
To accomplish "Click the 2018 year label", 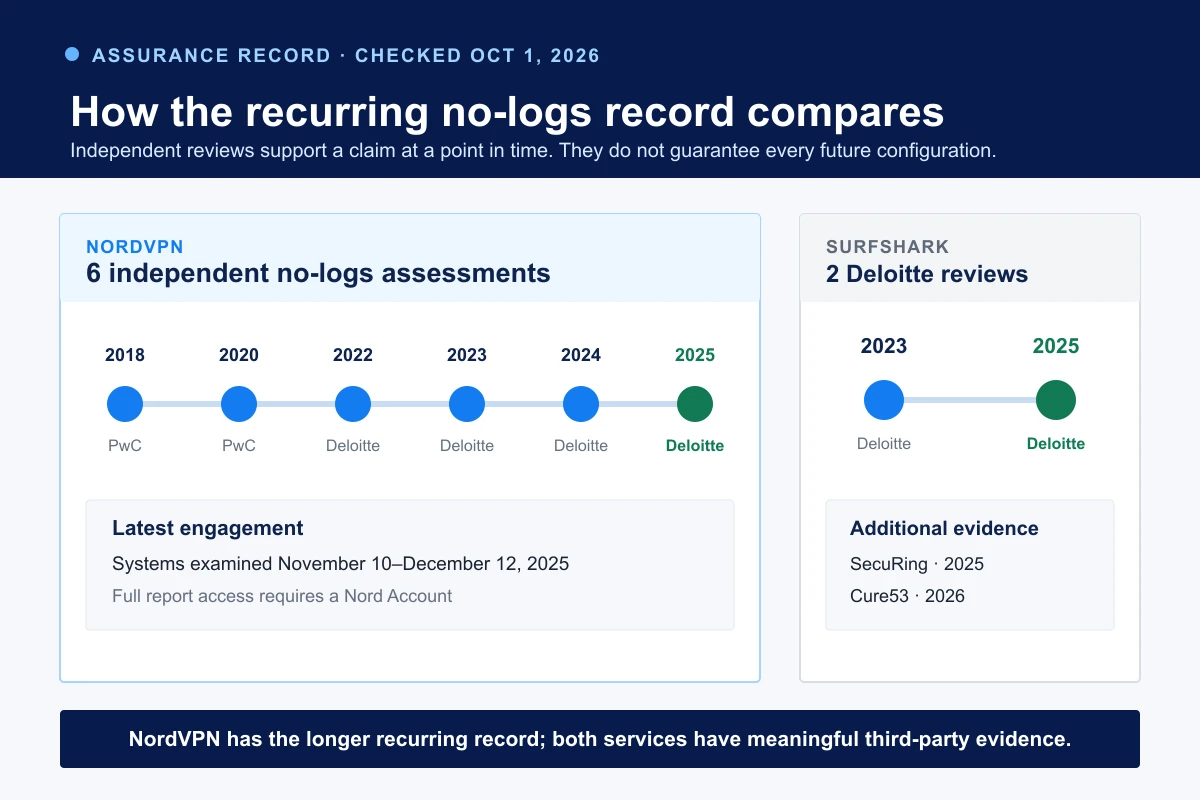I will point(125,355).
